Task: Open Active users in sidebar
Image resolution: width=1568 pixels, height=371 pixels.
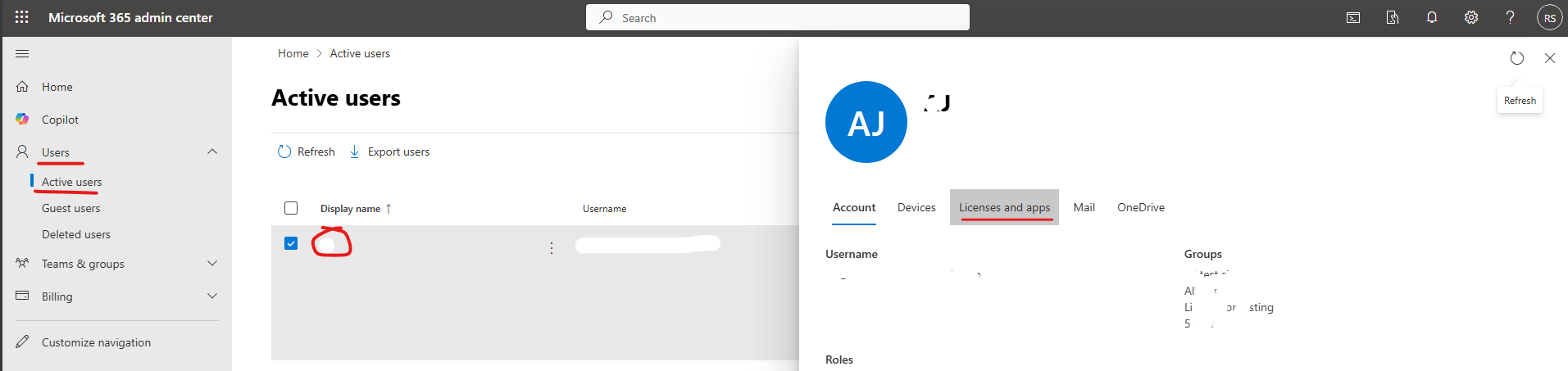Action: click(x=72, y=182)
